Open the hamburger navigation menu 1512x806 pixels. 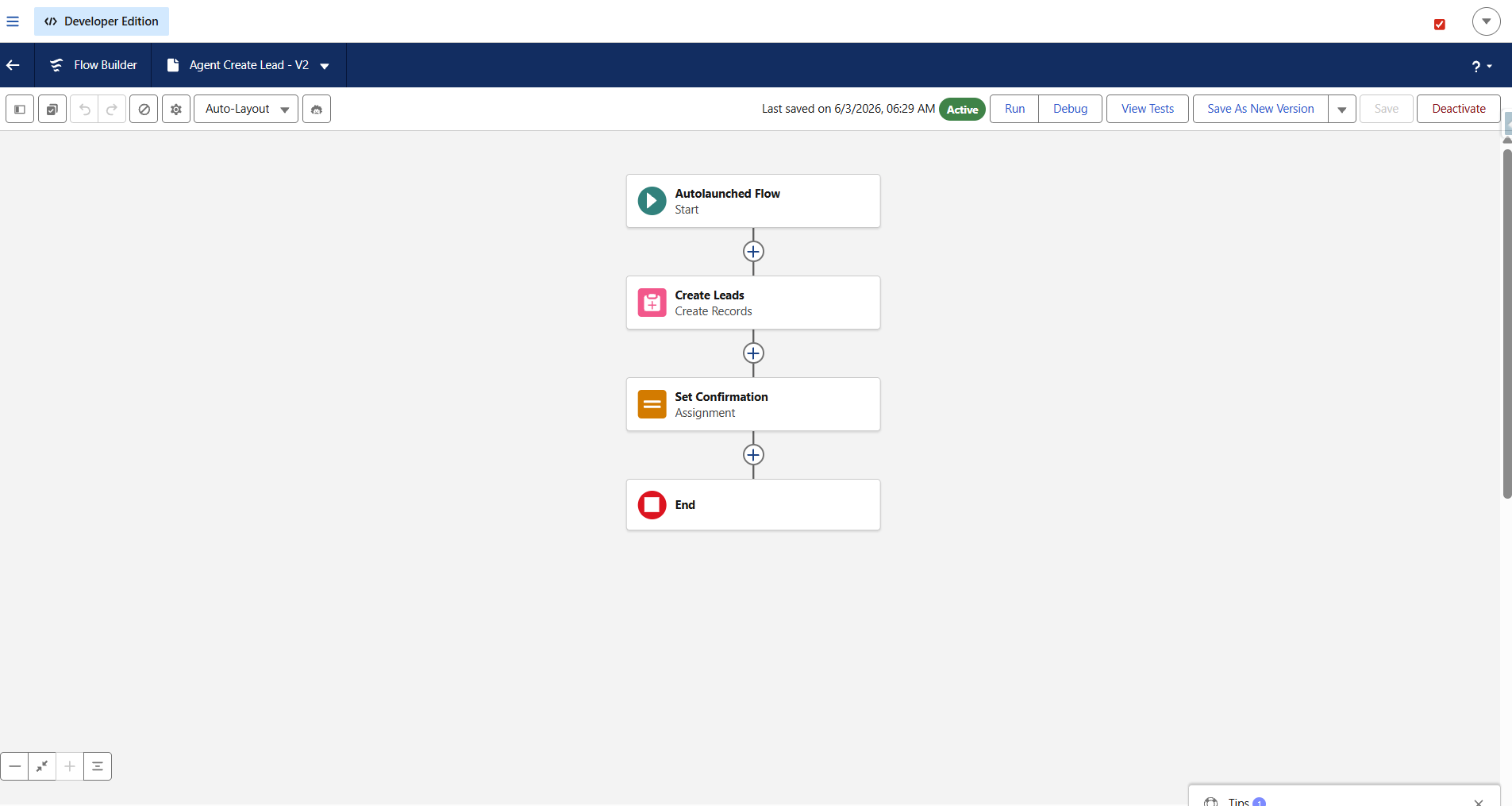tap(13, 21)
